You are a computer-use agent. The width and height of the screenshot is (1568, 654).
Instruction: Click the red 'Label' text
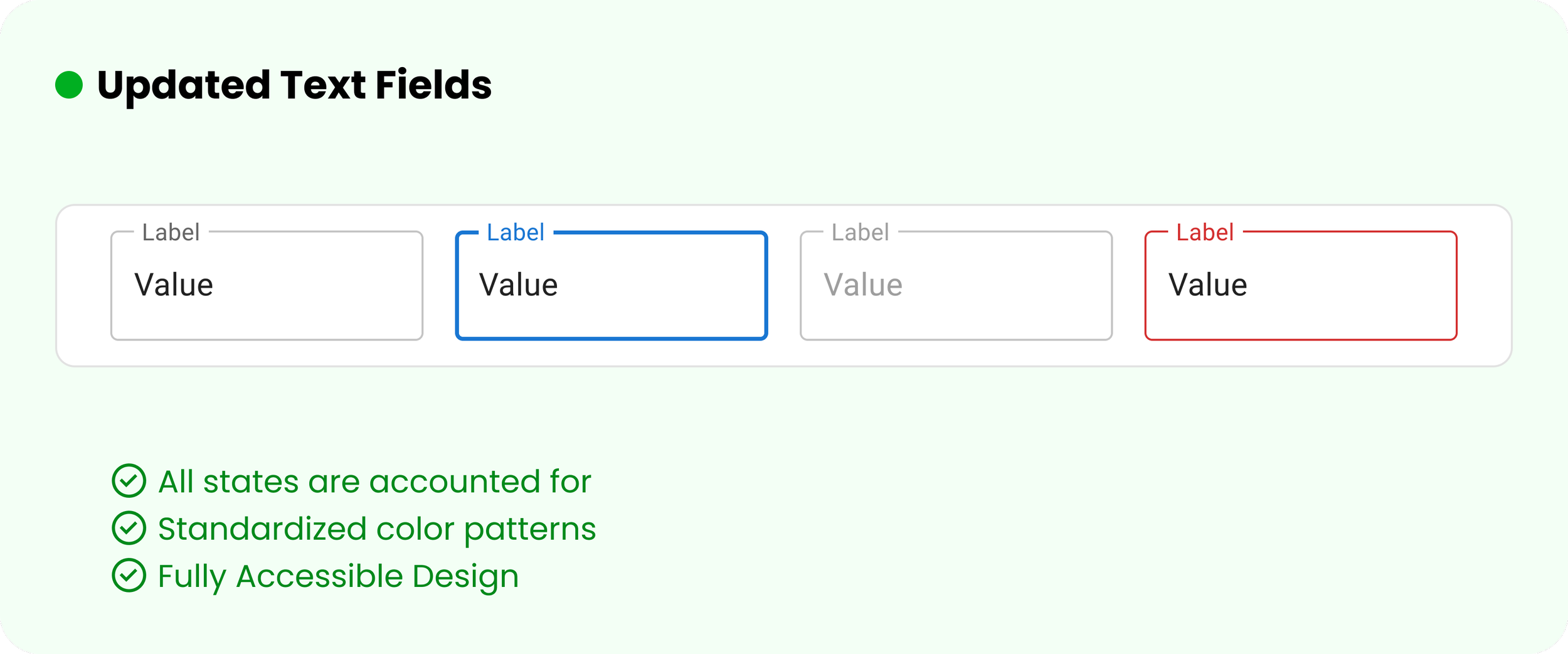click(1205, 233)
